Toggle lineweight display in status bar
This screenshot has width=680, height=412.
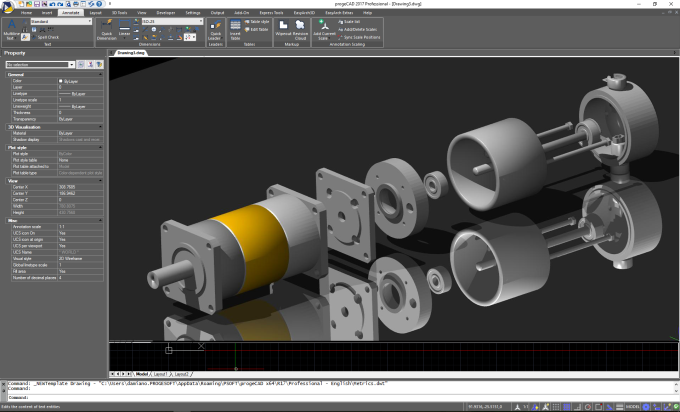click(x=620, y=407)
